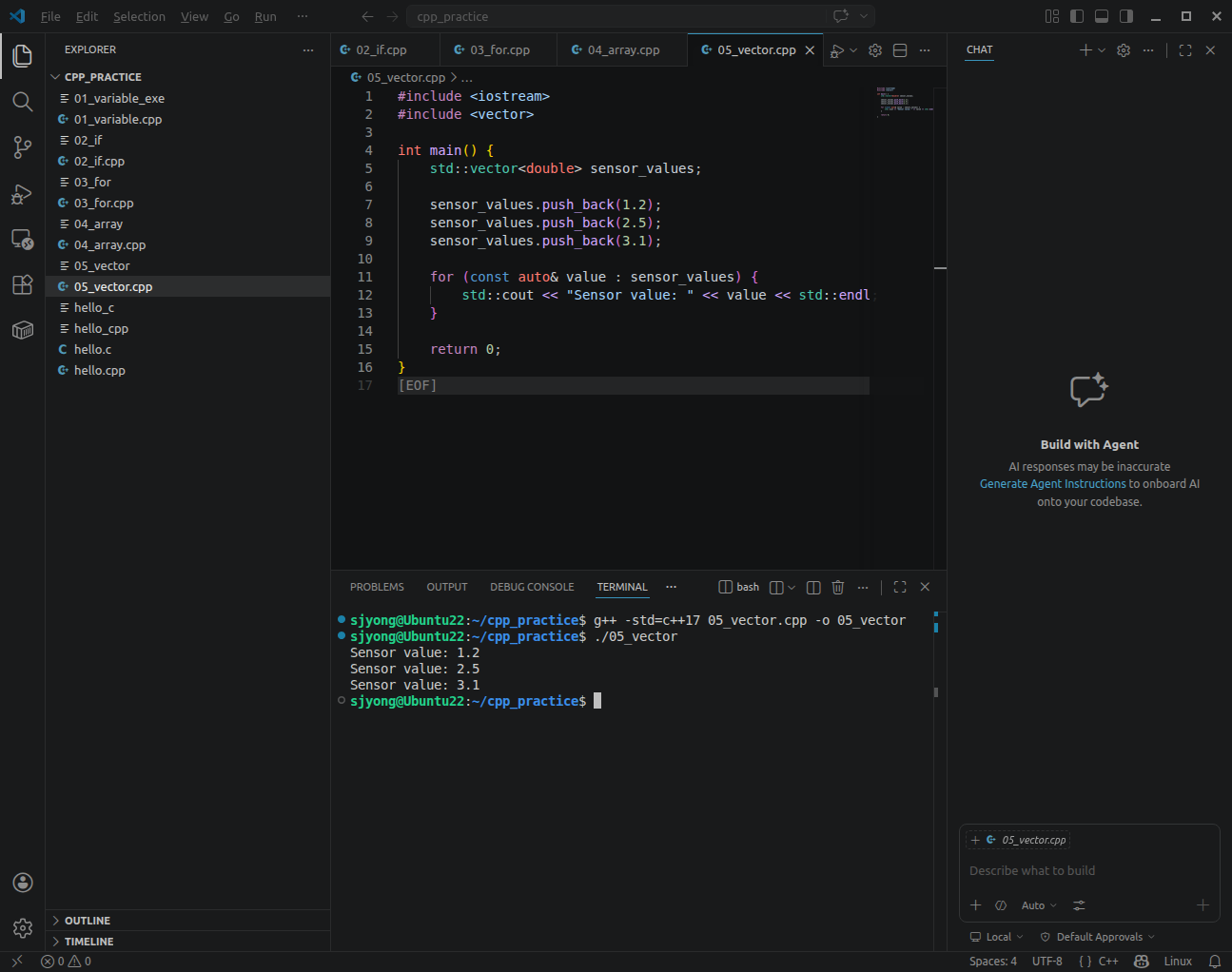
Task: Show errors and warnings count in status bar
Action: [67, 962]
